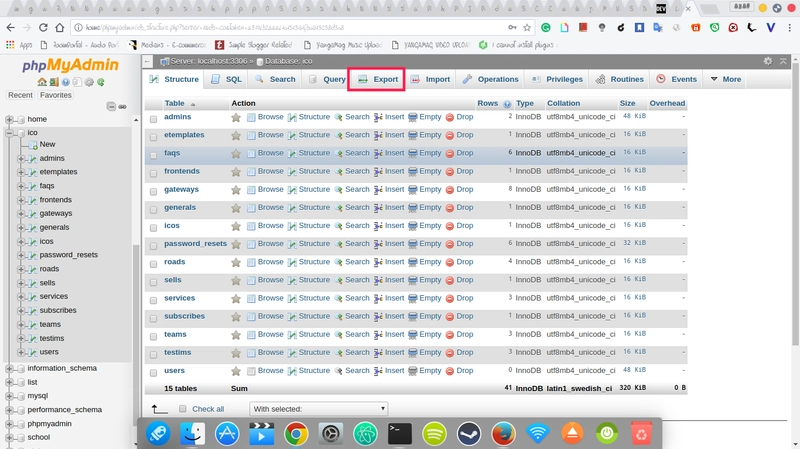Open the Favorites tables button
The image size is (800, 449).
[x=56, y=95]
